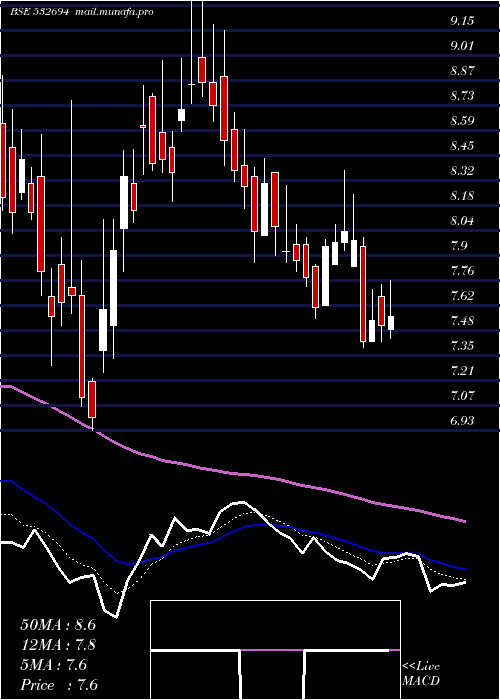Click the 7.07 price axis label
Image resolution: width=500 pixels, height=700 pixels.
tap(461, 396)
